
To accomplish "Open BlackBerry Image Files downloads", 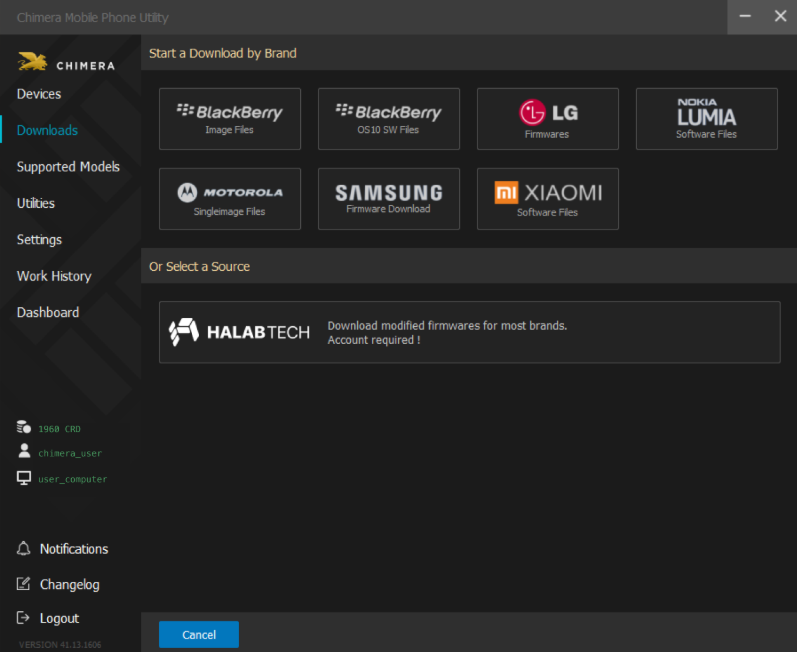I will (x=230, y=119).
